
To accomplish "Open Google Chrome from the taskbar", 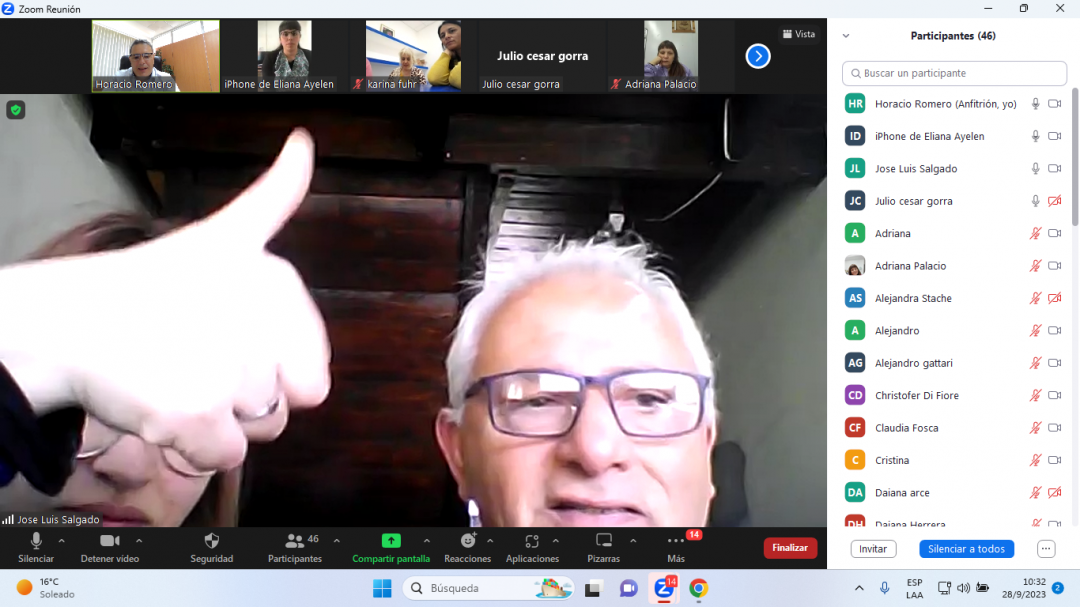I will (698, 588).
